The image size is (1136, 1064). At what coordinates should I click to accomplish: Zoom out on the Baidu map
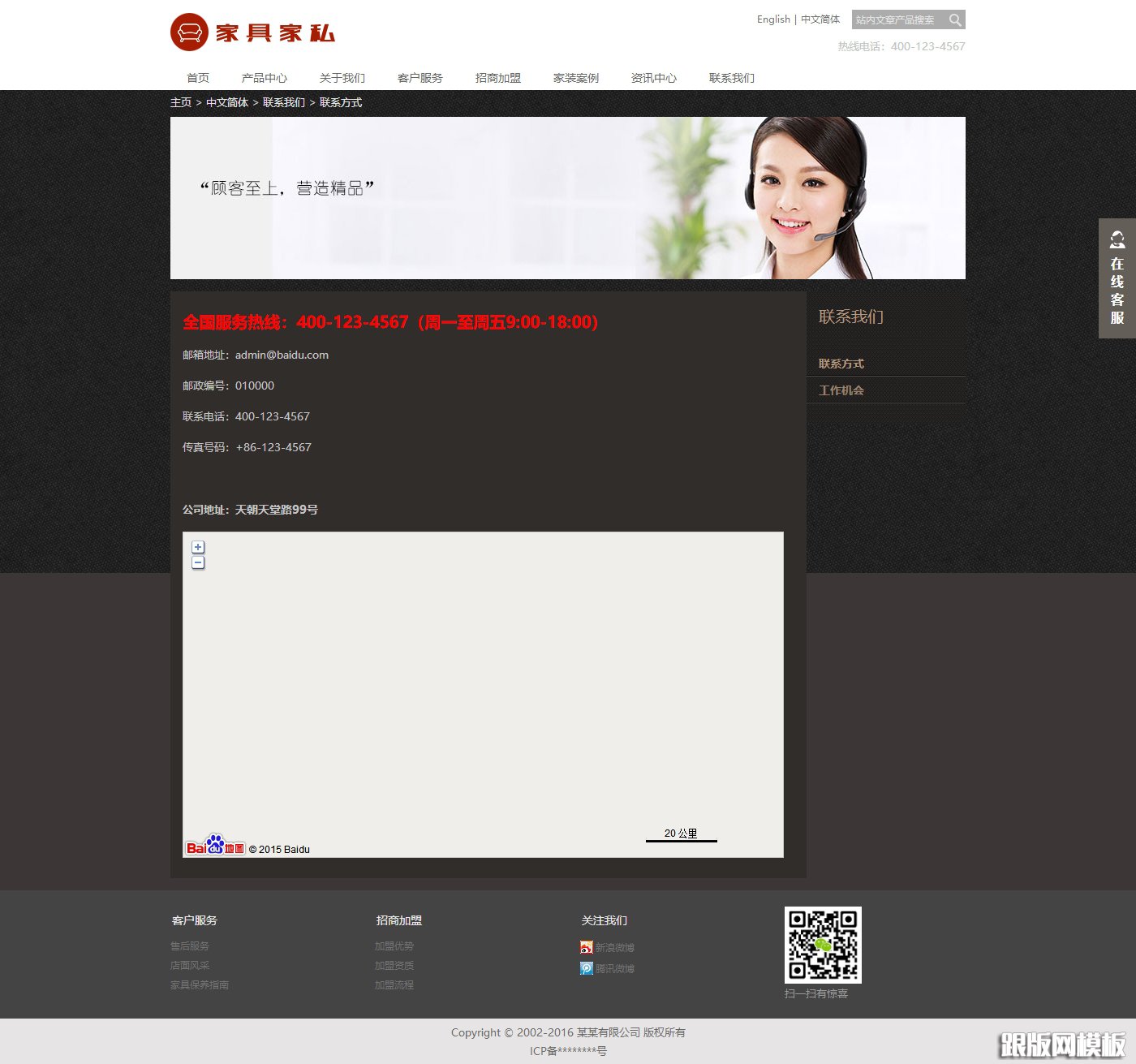[x=198, y=563]
